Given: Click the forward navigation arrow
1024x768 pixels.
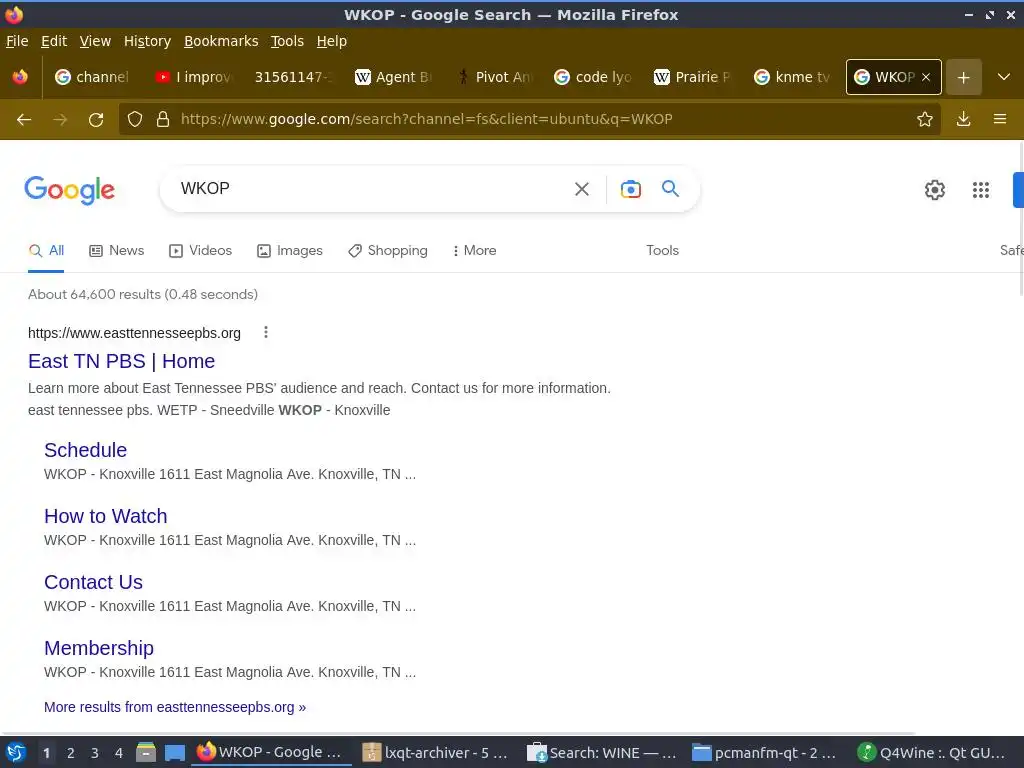Looking at the screenshot, I should [60, 120].
